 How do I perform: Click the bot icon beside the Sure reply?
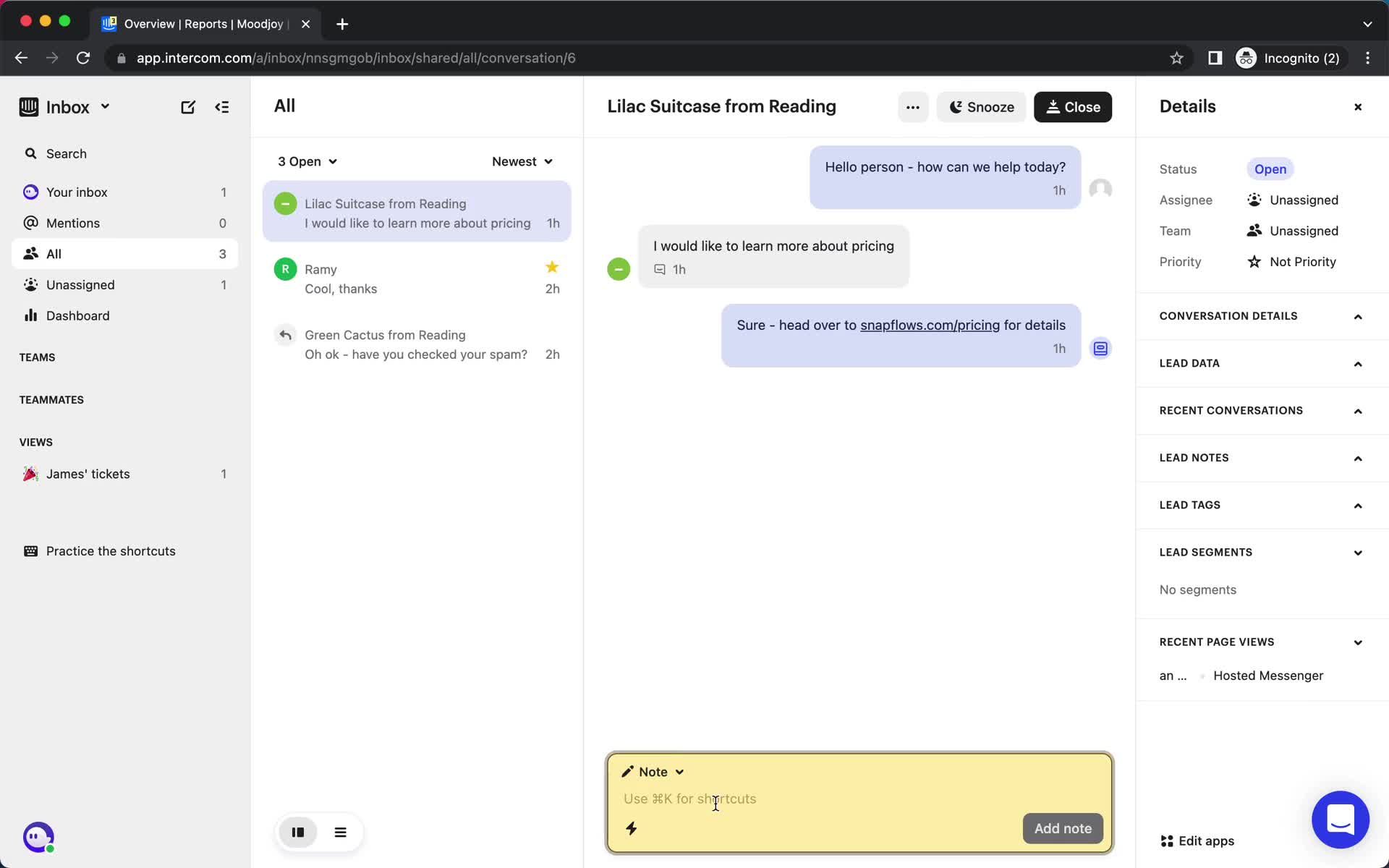click(1100, 349)
